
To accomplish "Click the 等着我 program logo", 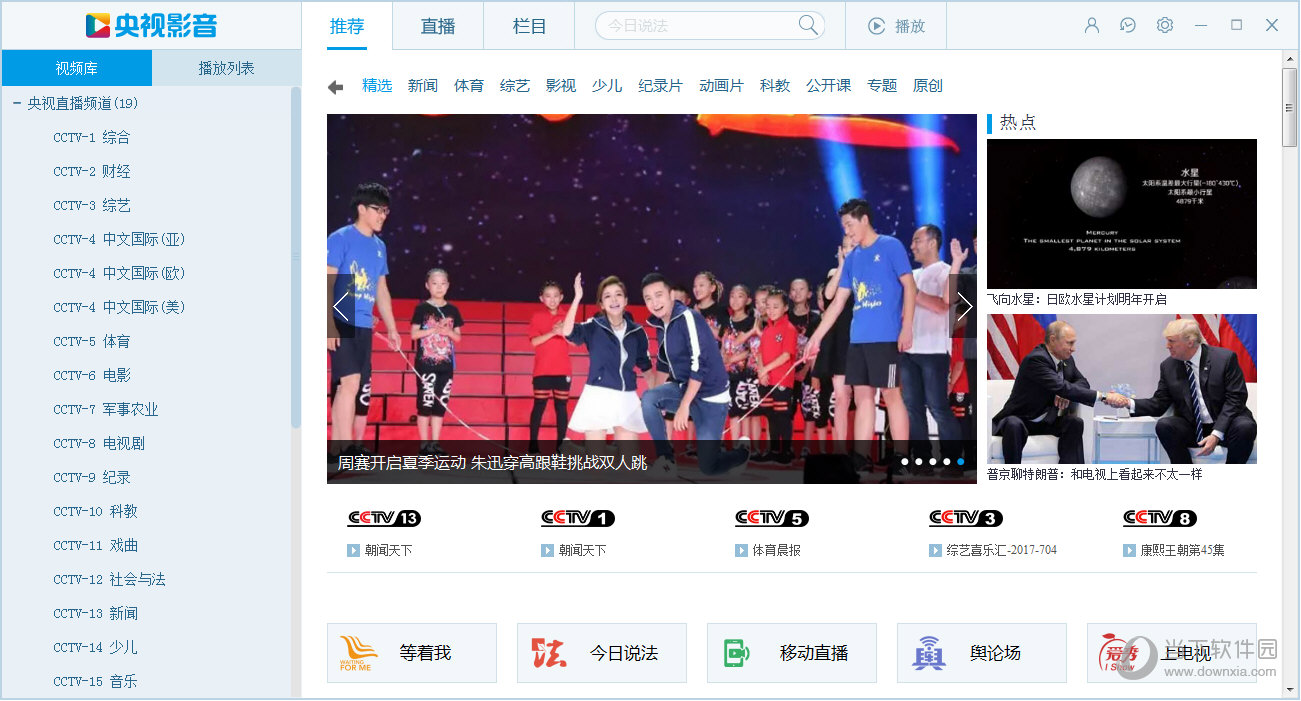I will pyautogui.click(x=359, y=653).
